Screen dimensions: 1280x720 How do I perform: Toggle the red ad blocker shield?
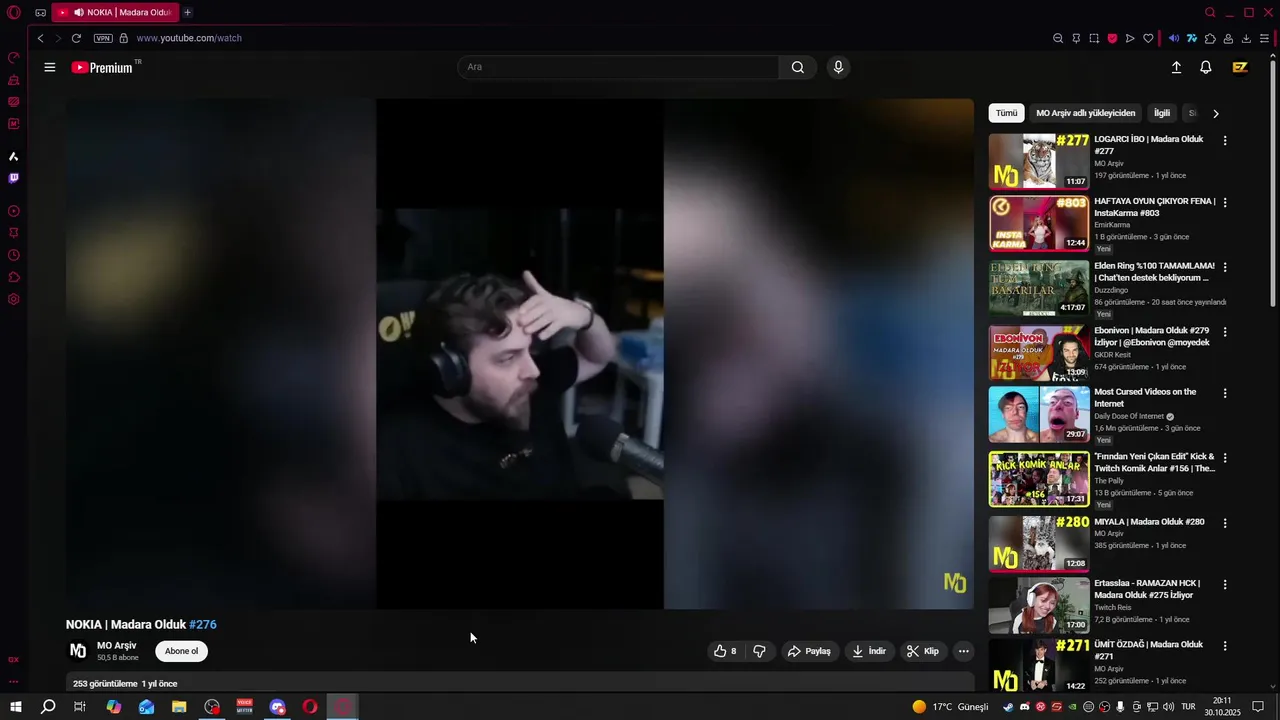pos(1112,38)
